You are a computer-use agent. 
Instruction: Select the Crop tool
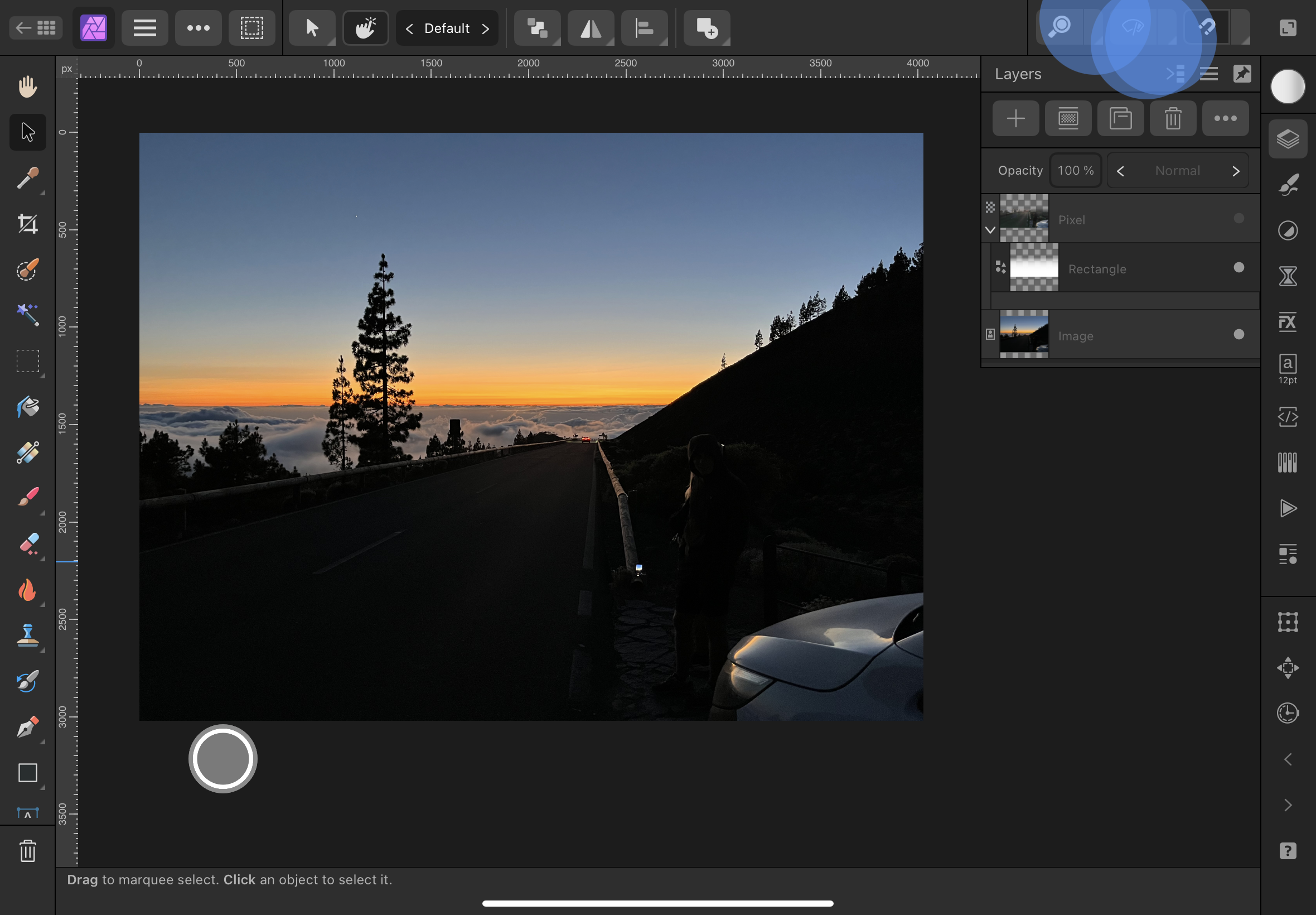pyautogui.click(x=27, y=224)
